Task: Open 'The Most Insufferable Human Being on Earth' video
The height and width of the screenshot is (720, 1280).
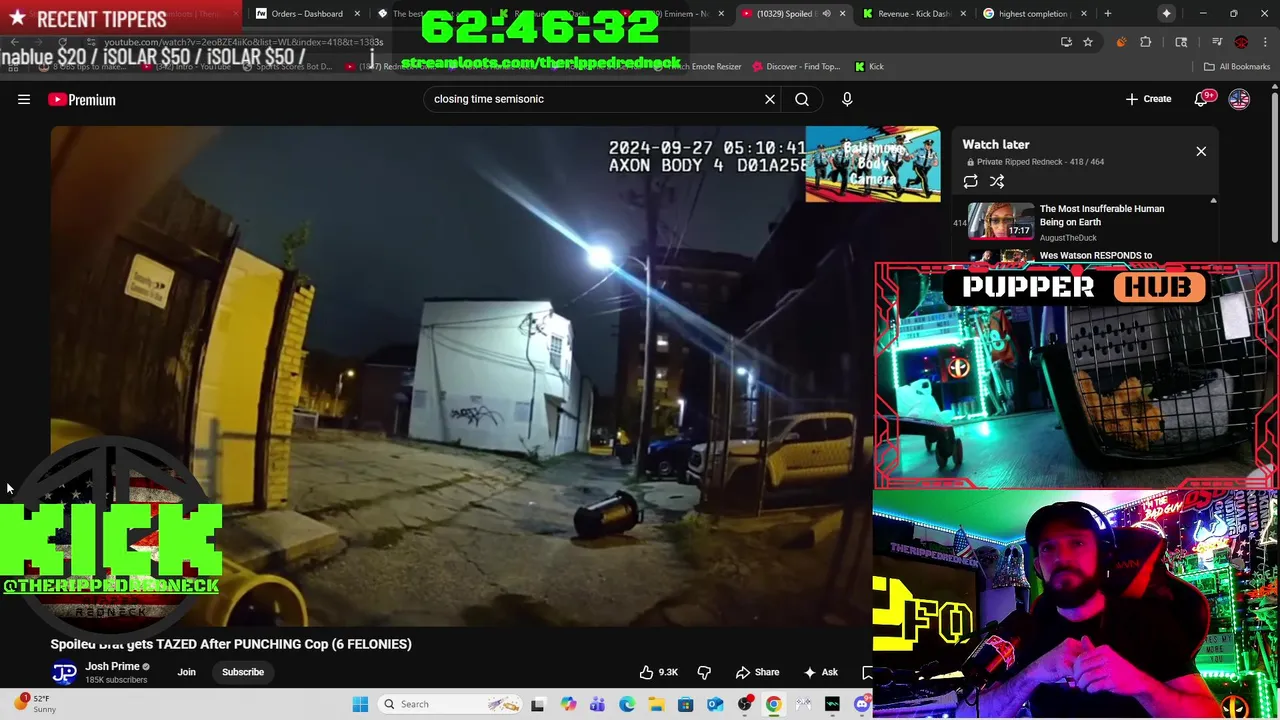Action: pyautogui.click(x=1102, y=215)
